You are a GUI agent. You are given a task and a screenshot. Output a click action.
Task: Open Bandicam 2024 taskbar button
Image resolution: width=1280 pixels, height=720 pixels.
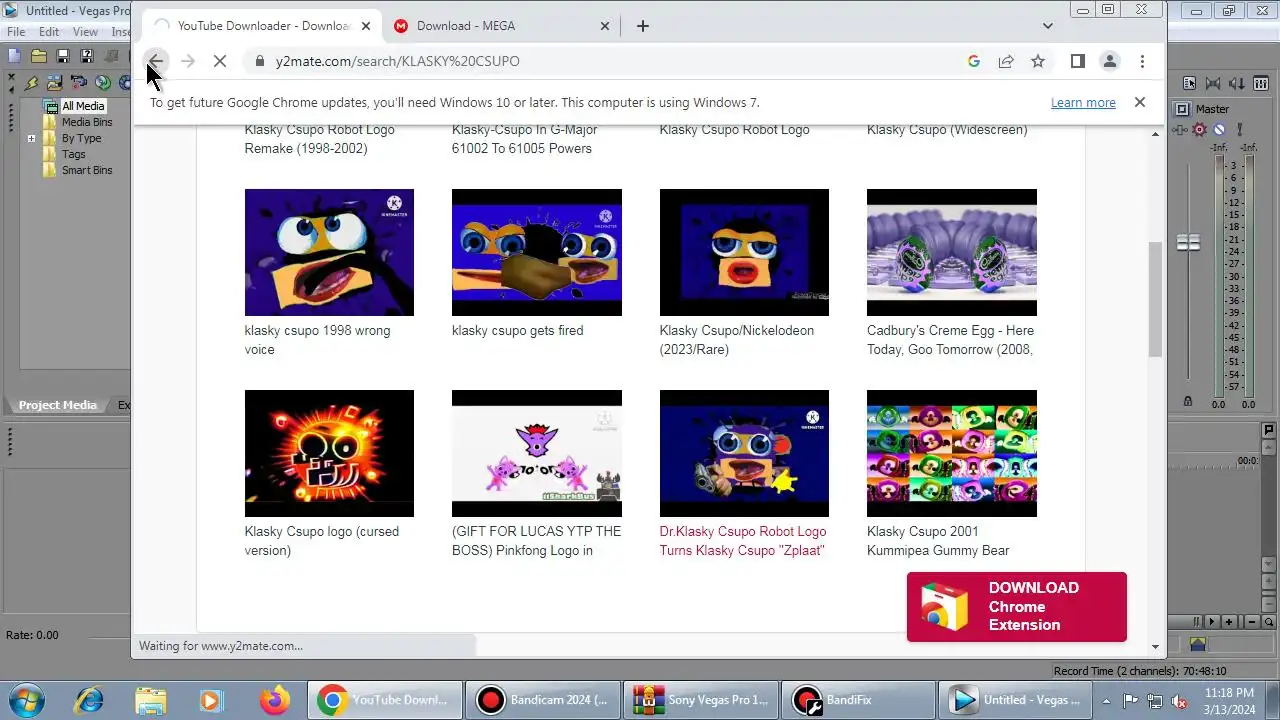tap(546, 700)
